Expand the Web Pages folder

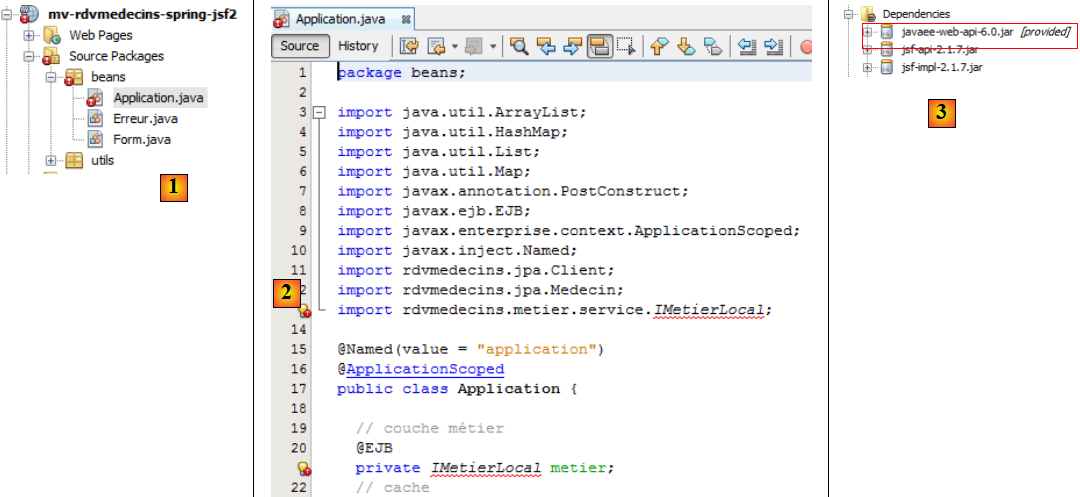pyautogui.click(x=29, y=36)
